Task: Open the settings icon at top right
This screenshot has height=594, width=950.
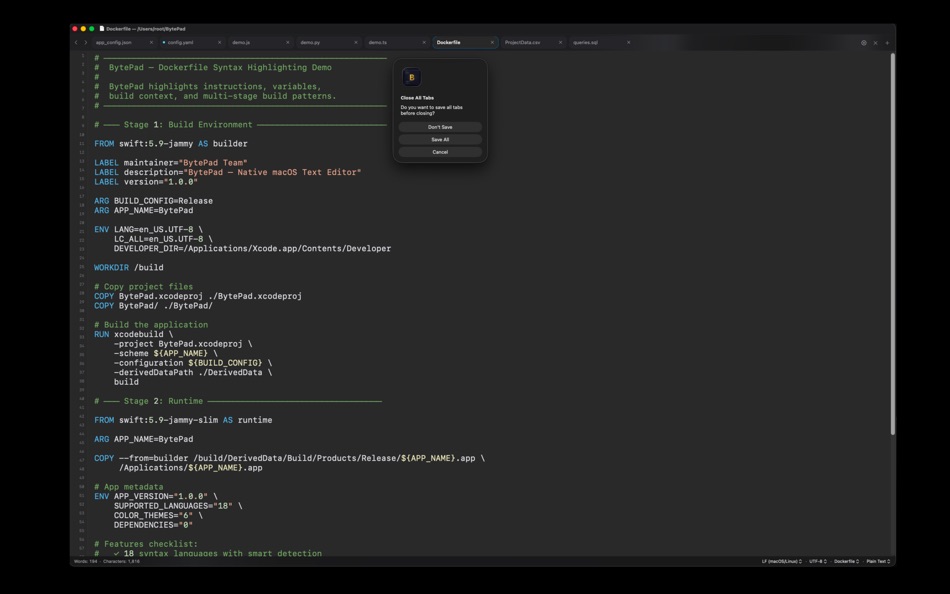Action: tap(863, 42)
